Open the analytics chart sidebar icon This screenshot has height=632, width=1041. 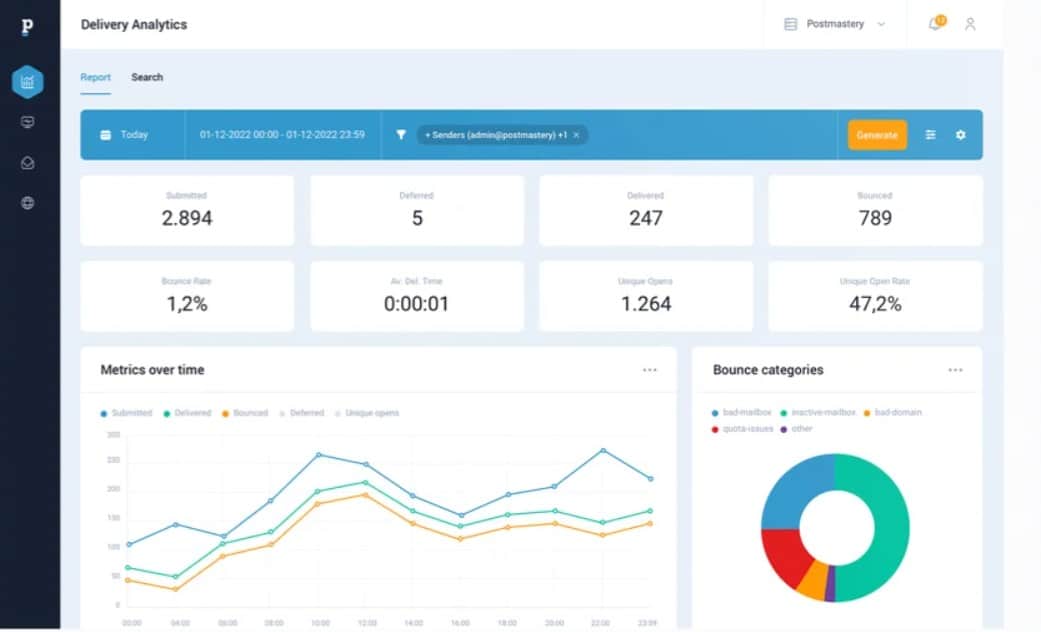(x=27, y=82)
